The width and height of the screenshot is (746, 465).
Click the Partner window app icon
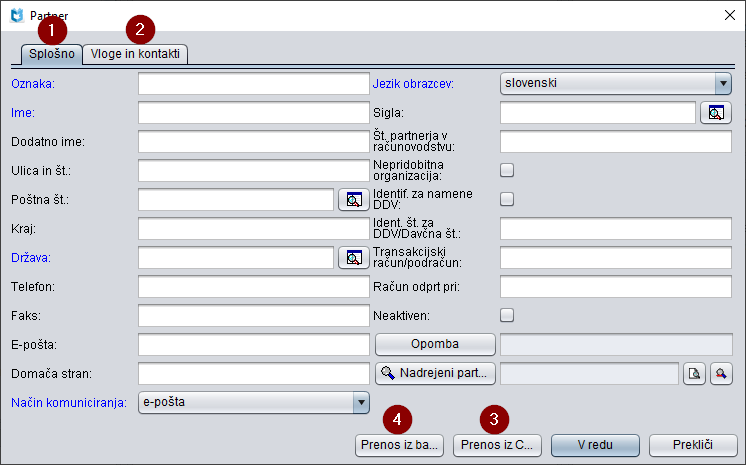point(16,15)
